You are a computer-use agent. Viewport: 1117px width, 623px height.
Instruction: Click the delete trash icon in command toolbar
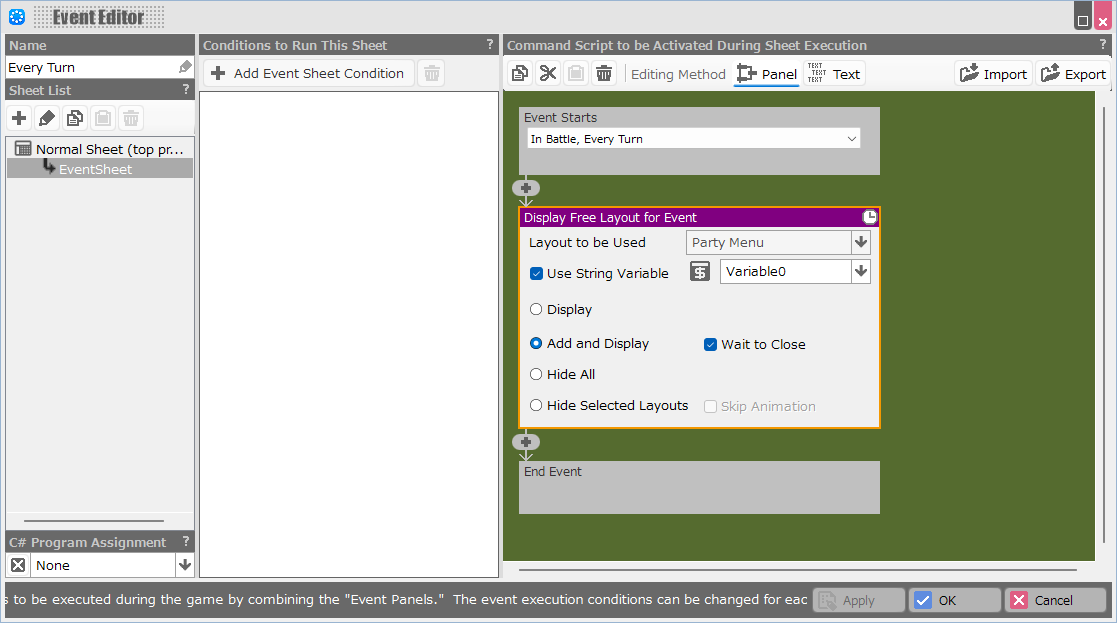coord(604,73)
